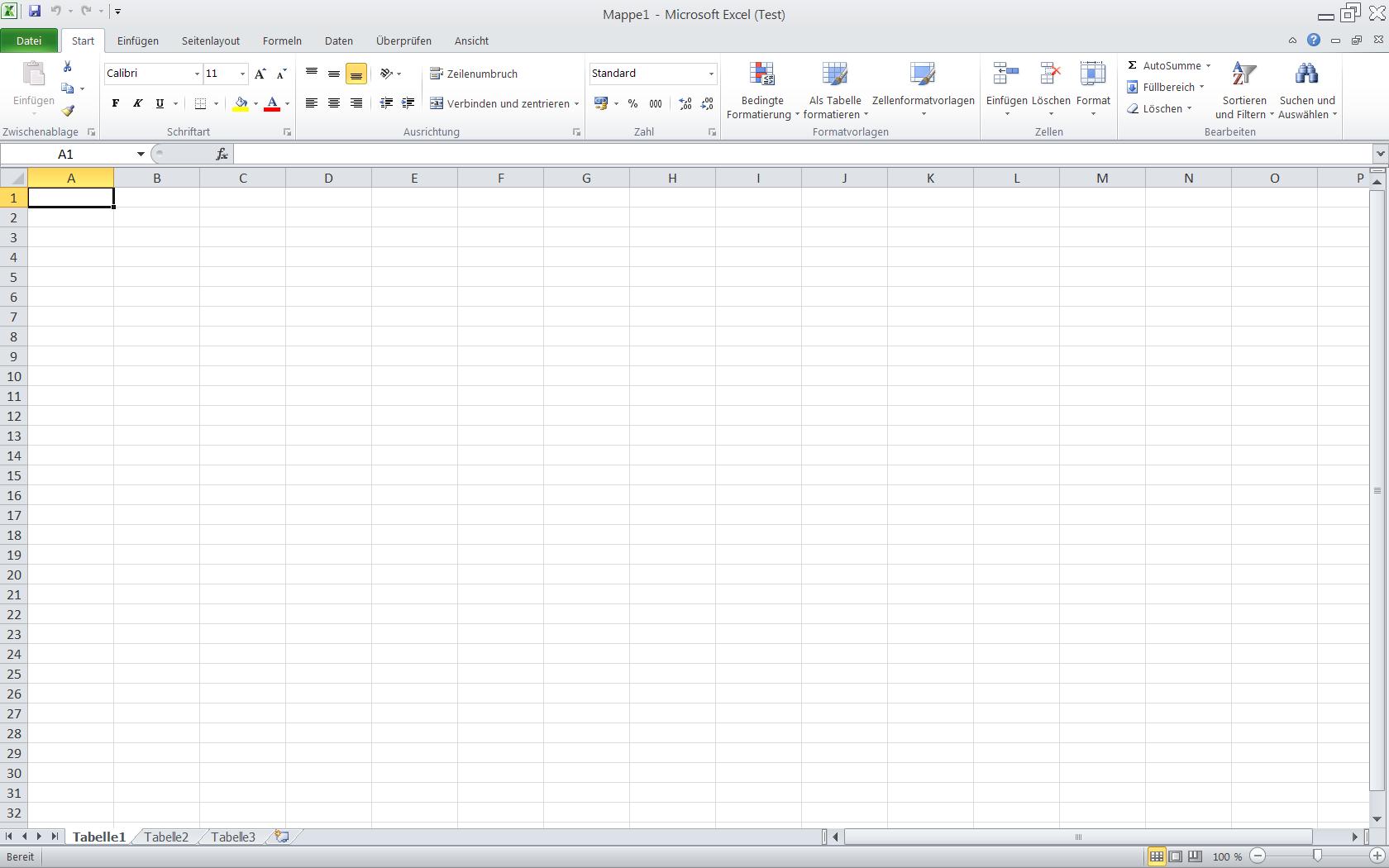Click the fx insert function icon
This screenshot has height=868, width=1389.
pos(222,155)
